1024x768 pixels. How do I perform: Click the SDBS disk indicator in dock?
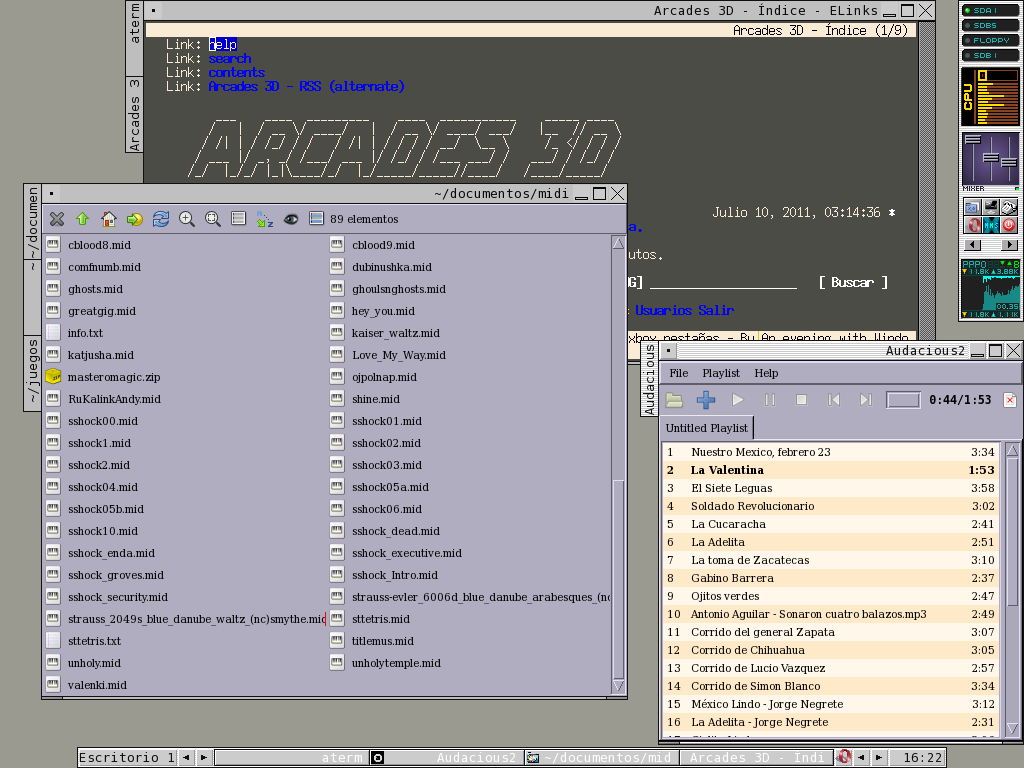990,25
